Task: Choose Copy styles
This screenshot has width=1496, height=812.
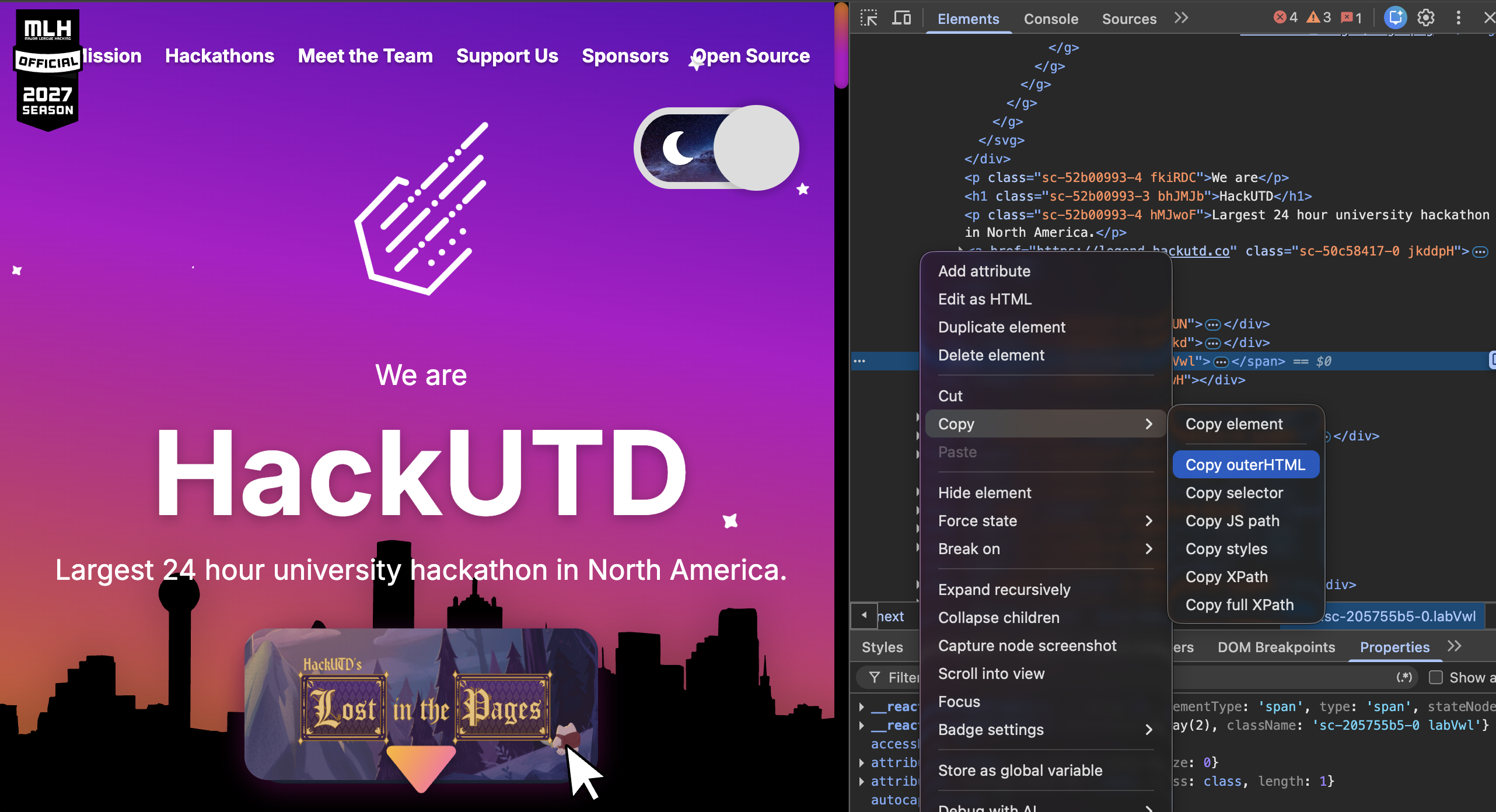Action: pyautogui.click(x=1246, y=548)
